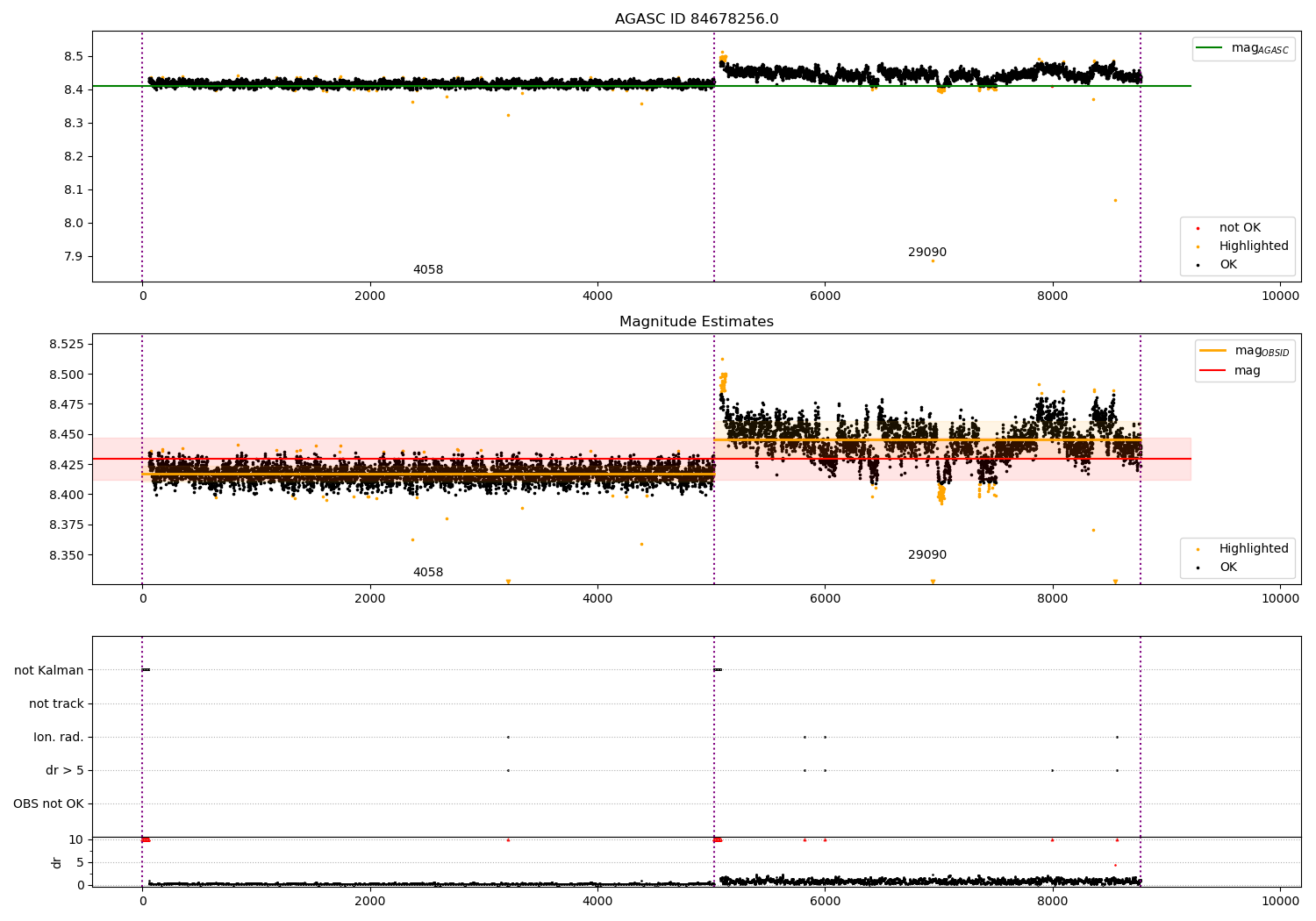Click the "AGASC ID 84678256.0" plot title

(697, 19)
